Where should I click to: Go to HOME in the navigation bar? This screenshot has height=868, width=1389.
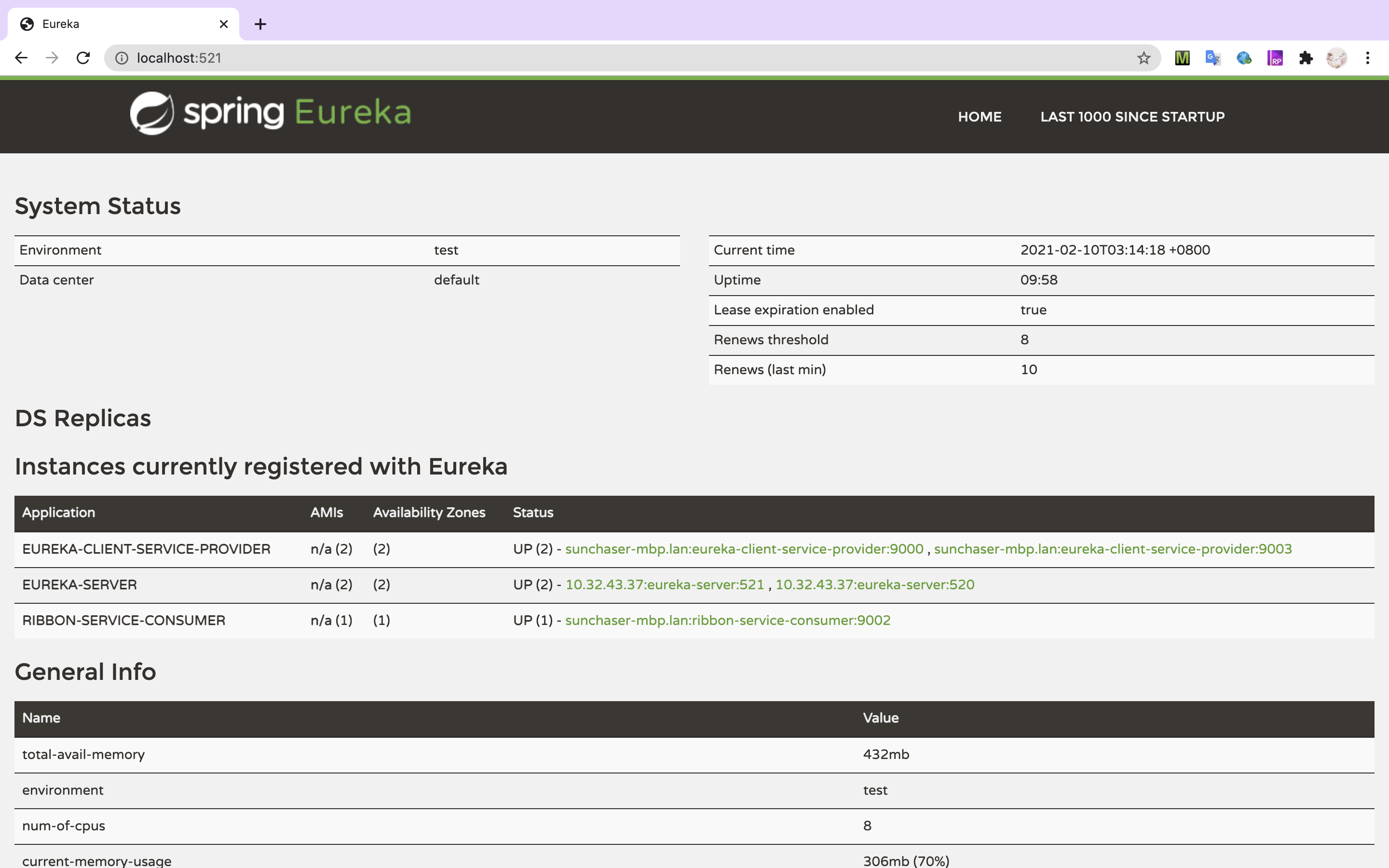979,117
